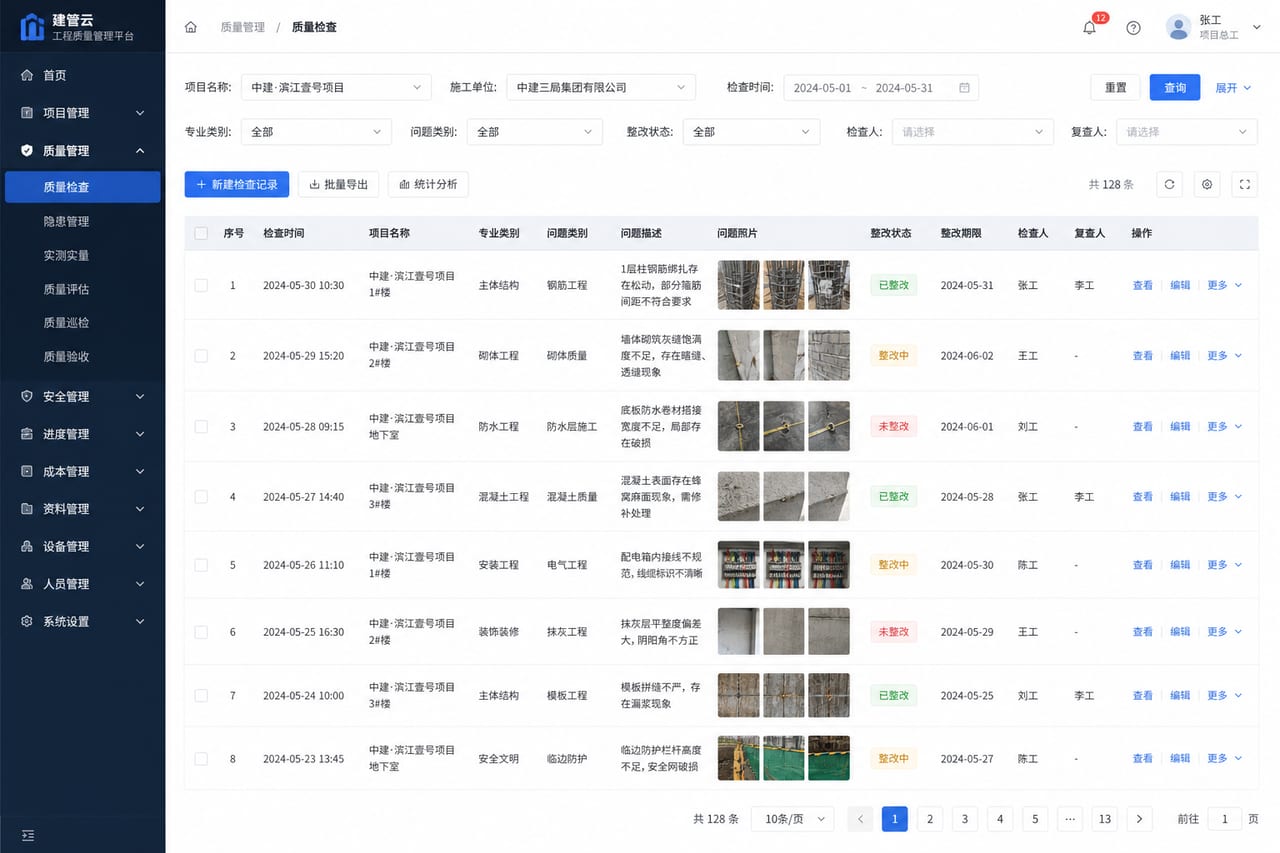Click the 重置 button
Screen dimensions: 1280x853
(x=1116, y=88)
